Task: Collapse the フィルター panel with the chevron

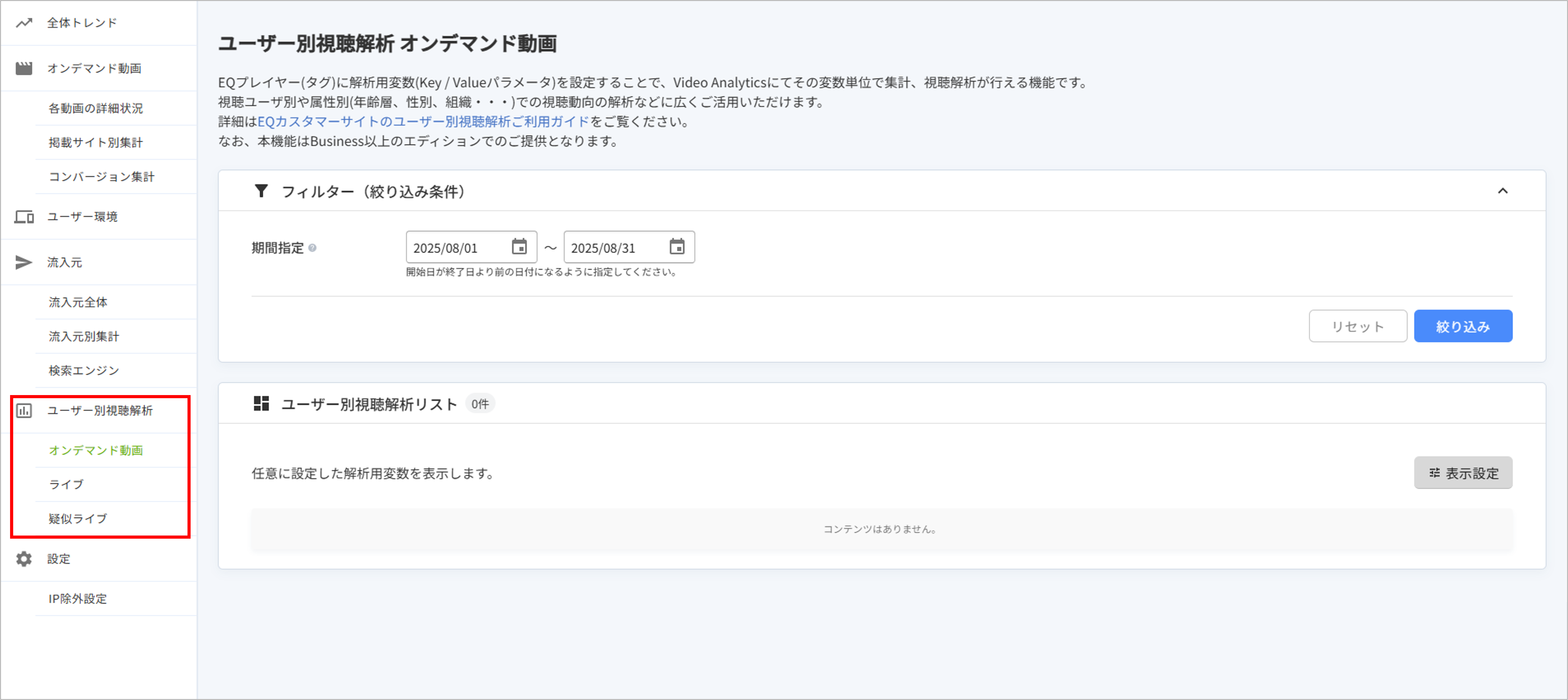Action: coord(1503,191)
